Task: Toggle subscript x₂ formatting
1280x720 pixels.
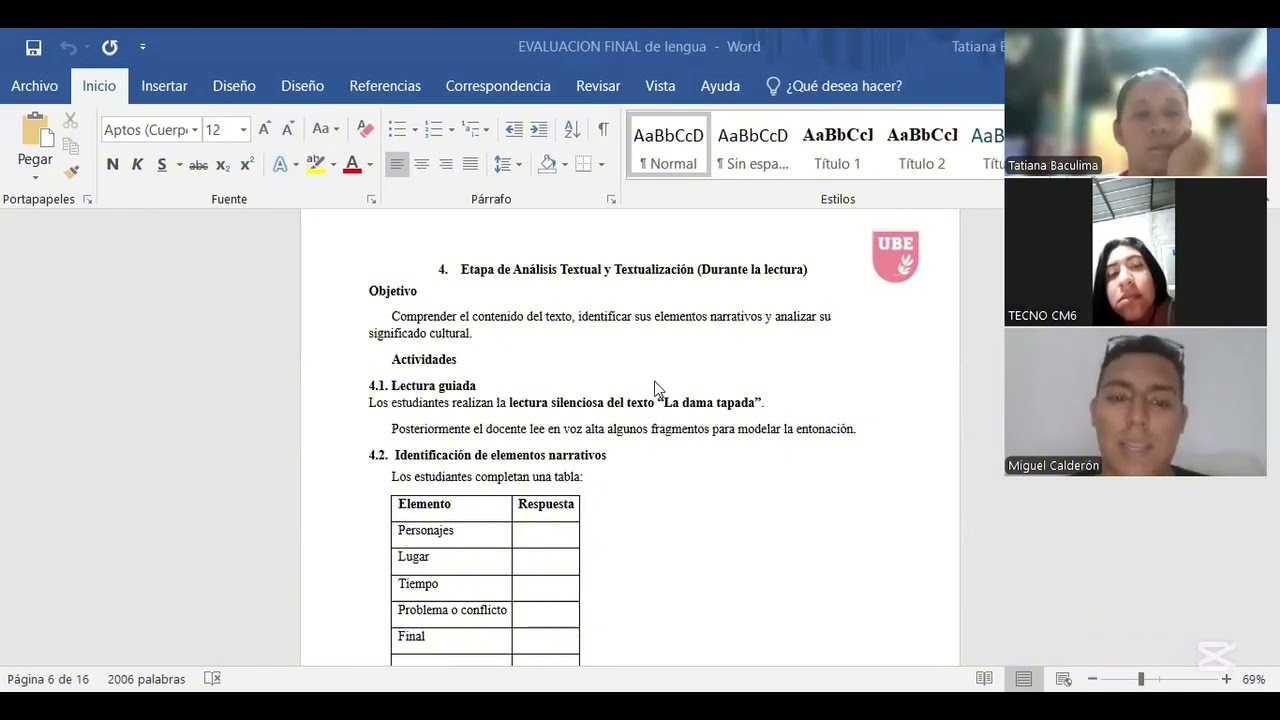Action: coord(223,165)
